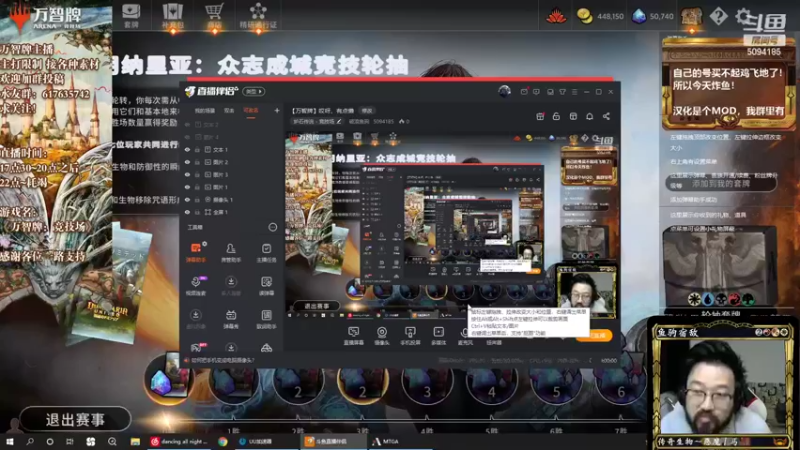Click the share icon in streaming app
Screen dimensions: 800x450
click(x=606, y=116)
